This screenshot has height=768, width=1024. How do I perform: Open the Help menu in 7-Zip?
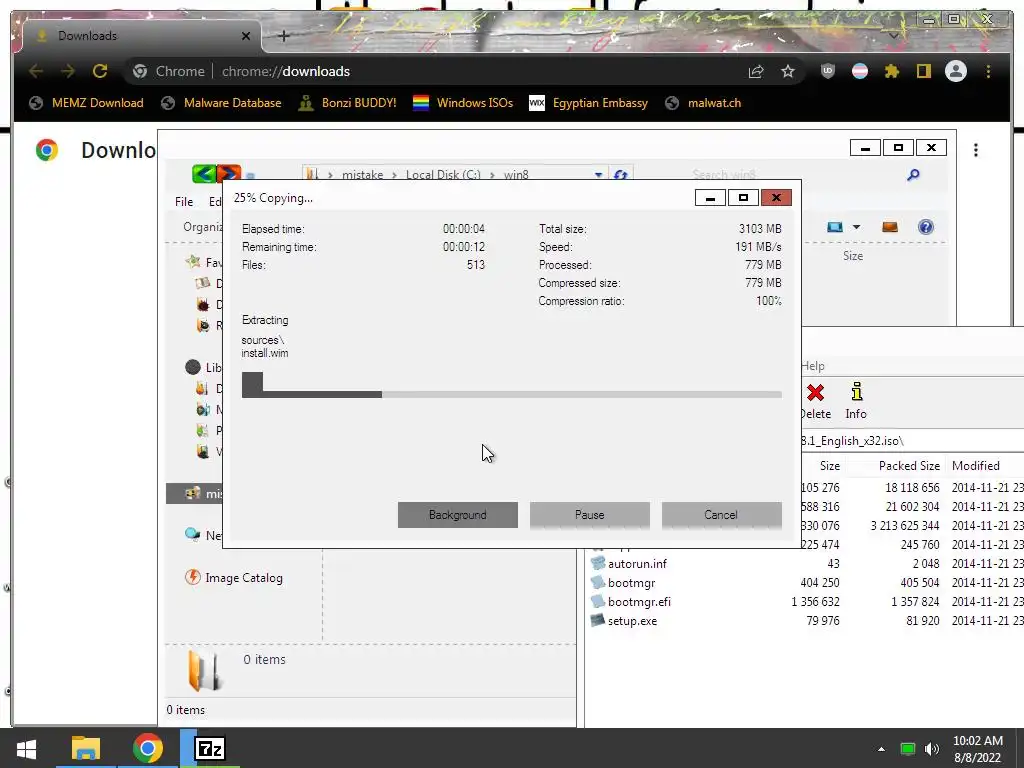pyautogui.click(x=813, y=366)
